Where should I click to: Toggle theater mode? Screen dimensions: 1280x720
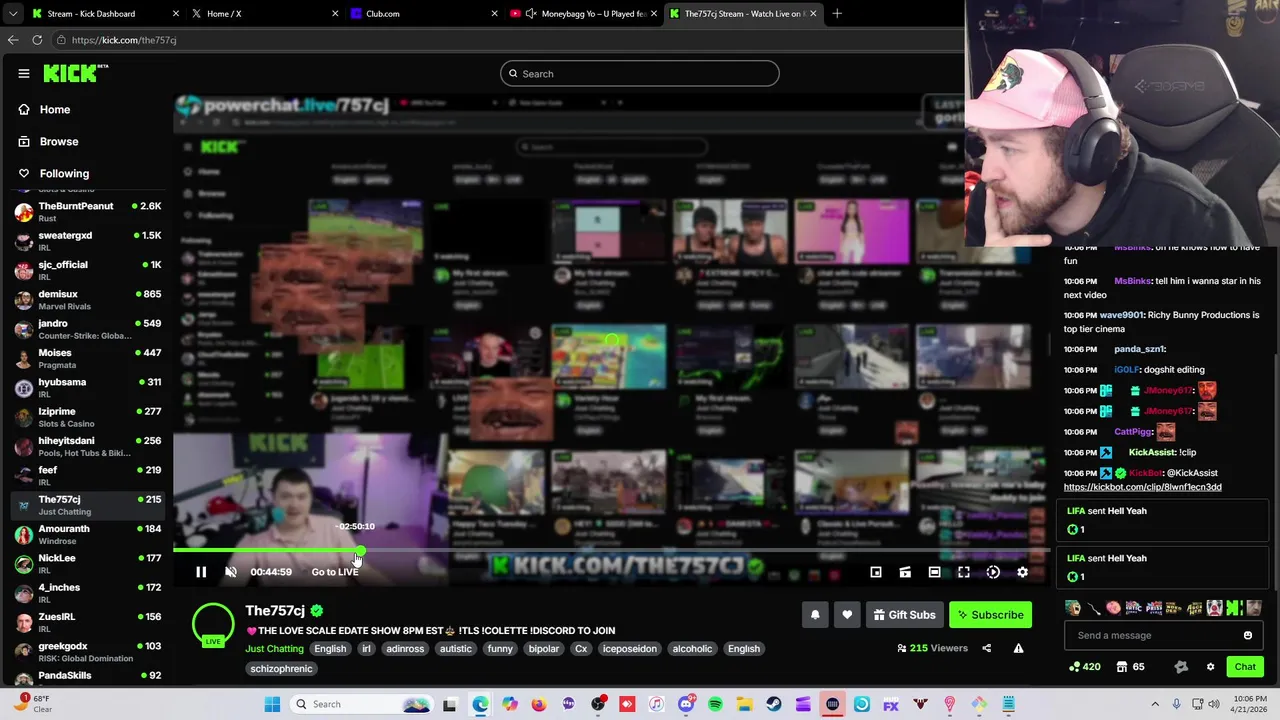[x=934, y=572]
